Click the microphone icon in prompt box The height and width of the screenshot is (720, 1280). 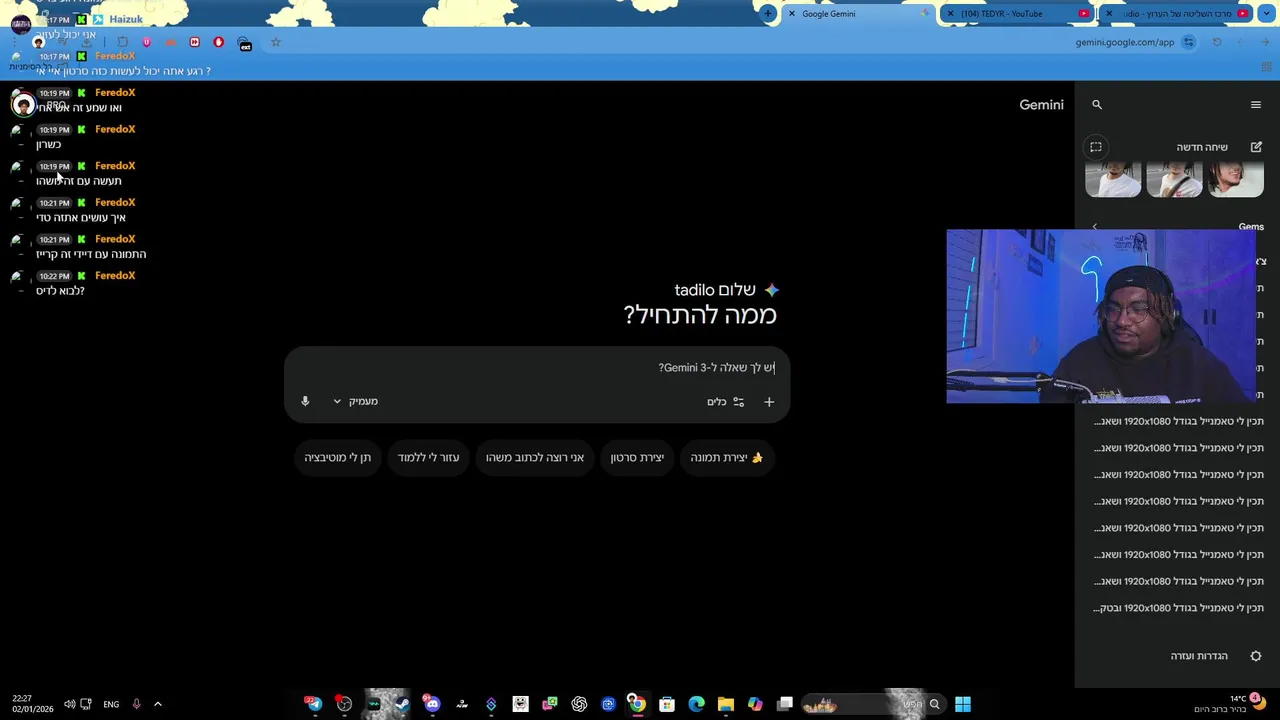point(305,402)
